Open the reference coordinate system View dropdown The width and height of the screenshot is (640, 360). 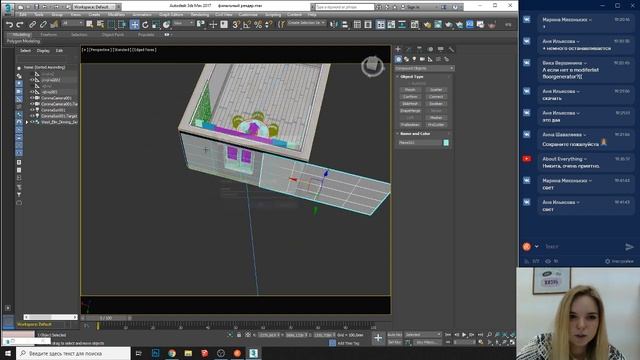(x=183, y=24)
